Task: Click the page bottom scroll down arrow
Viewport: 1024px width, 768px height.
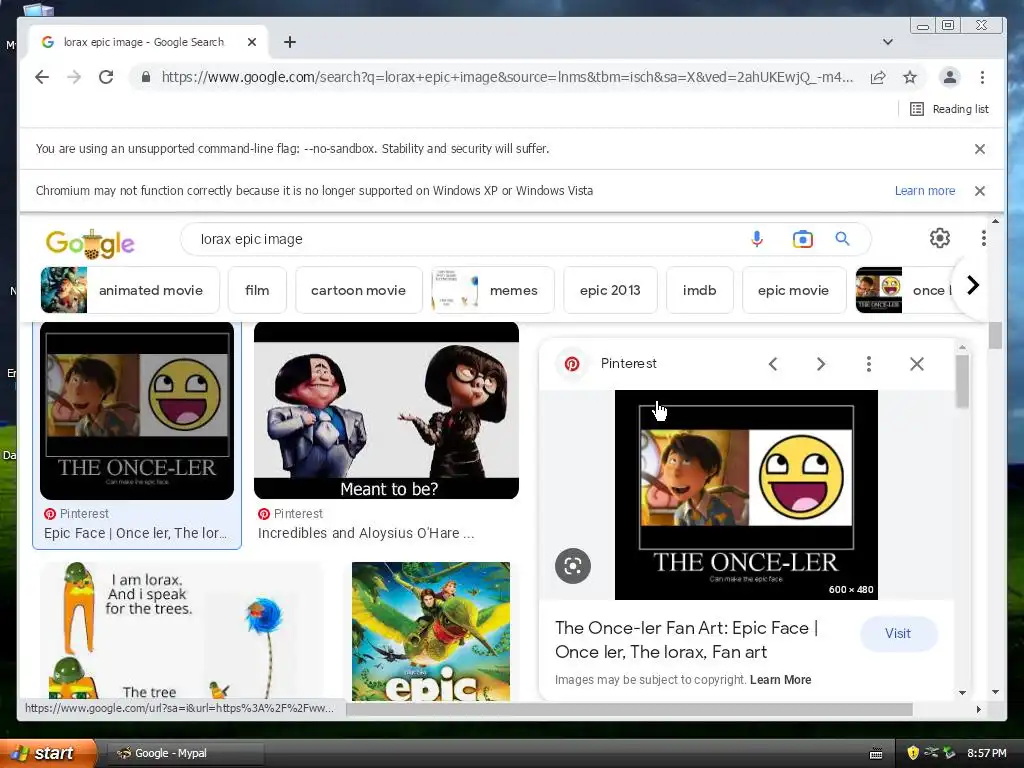Action: pyautogui.click(x=995, y=692)
